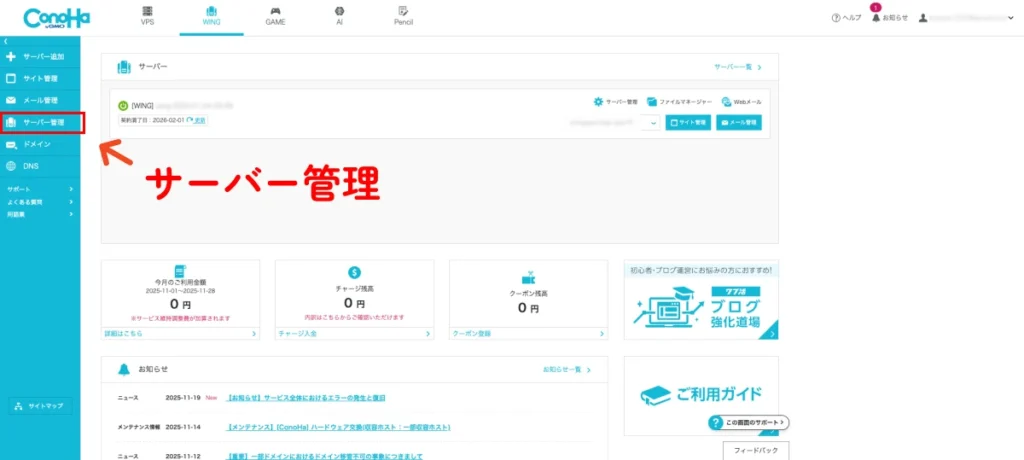Viewport: 1024px width, 460px height.
Task: Click the 更新 contract renewal link
Action: click(197, 120)
